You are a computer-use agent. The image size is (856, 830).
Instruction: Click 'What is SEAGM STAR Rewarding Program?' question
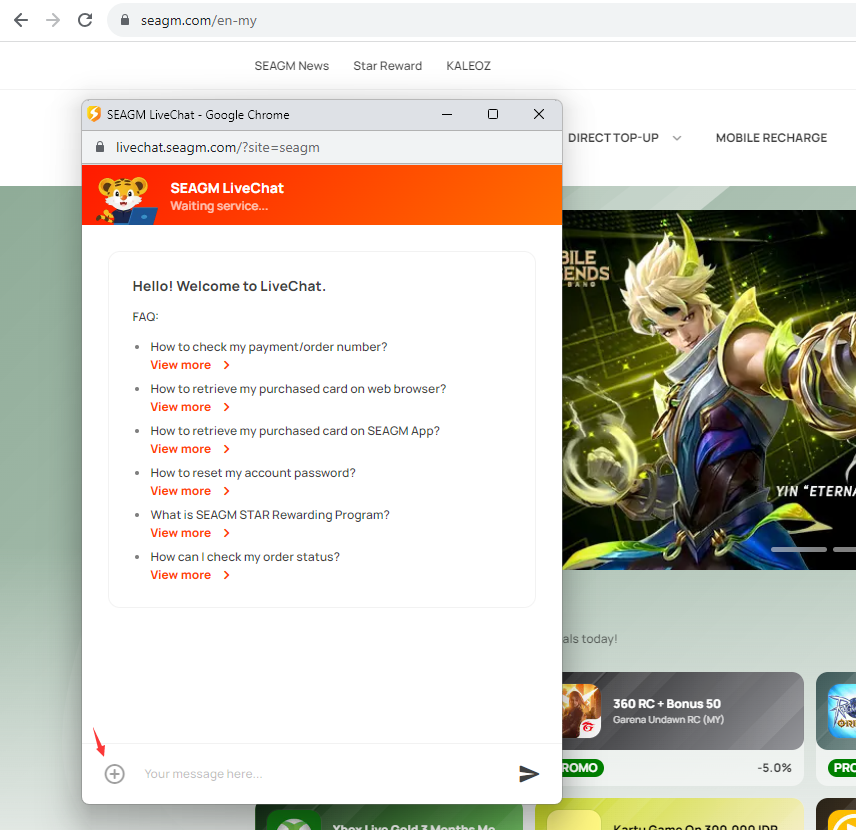[x=270, y=515]
